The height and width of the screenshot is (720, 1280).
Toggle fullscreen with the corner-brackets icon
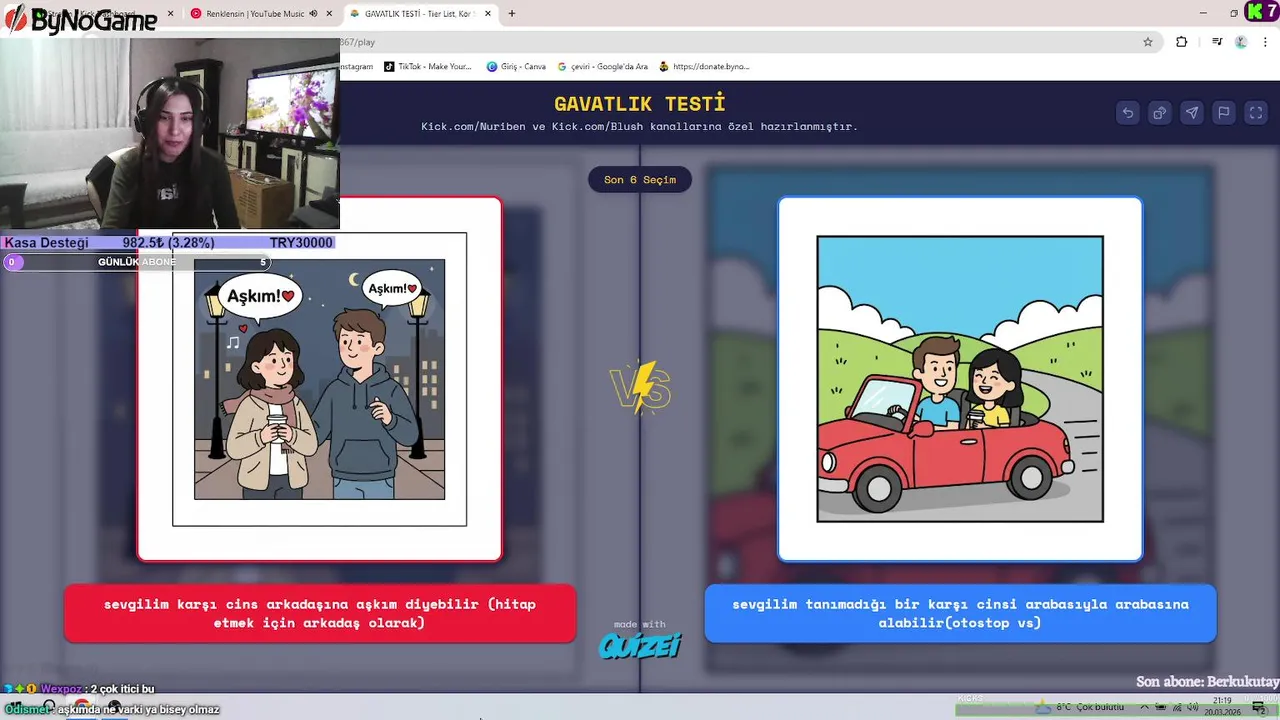[1255, 113]
